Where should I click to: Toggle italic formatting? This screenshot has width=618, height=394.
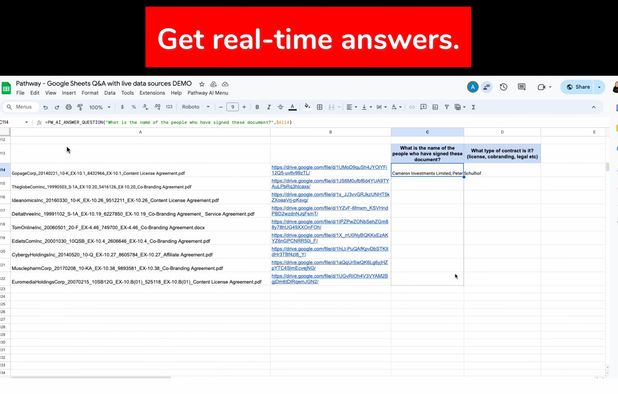tap(269, 107)
